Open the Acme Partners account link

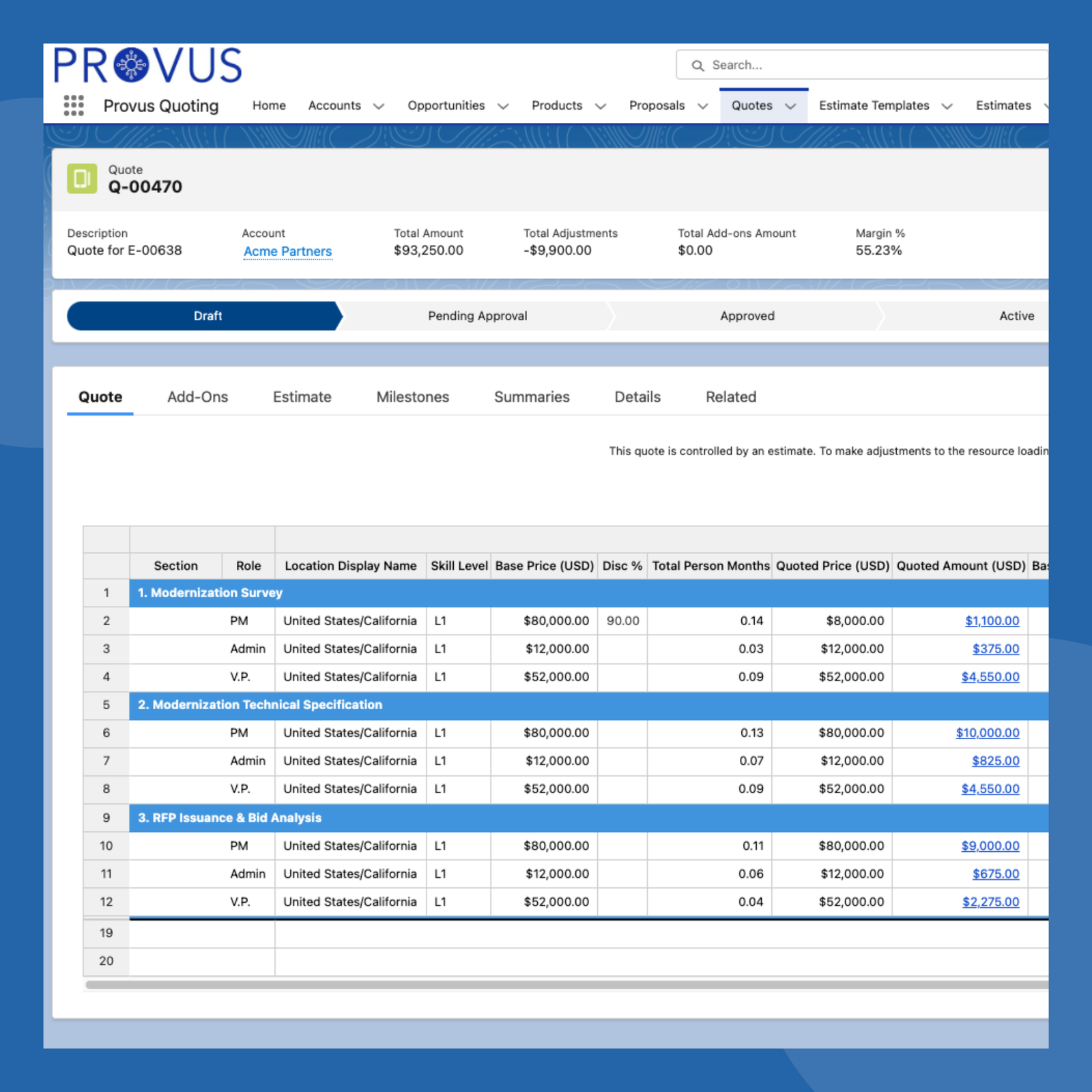[288, 251]
